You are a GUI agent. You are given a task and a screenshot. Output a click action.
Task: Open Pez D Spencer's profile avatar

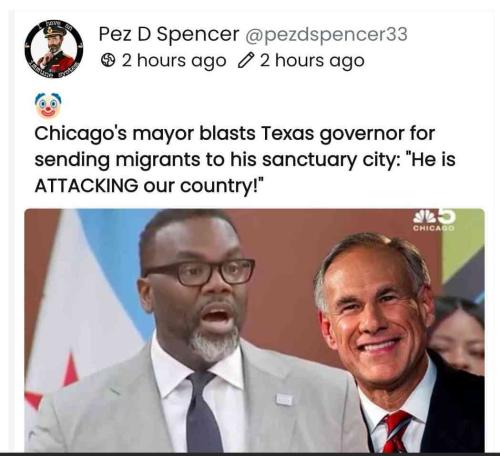[x=54, y=49]
